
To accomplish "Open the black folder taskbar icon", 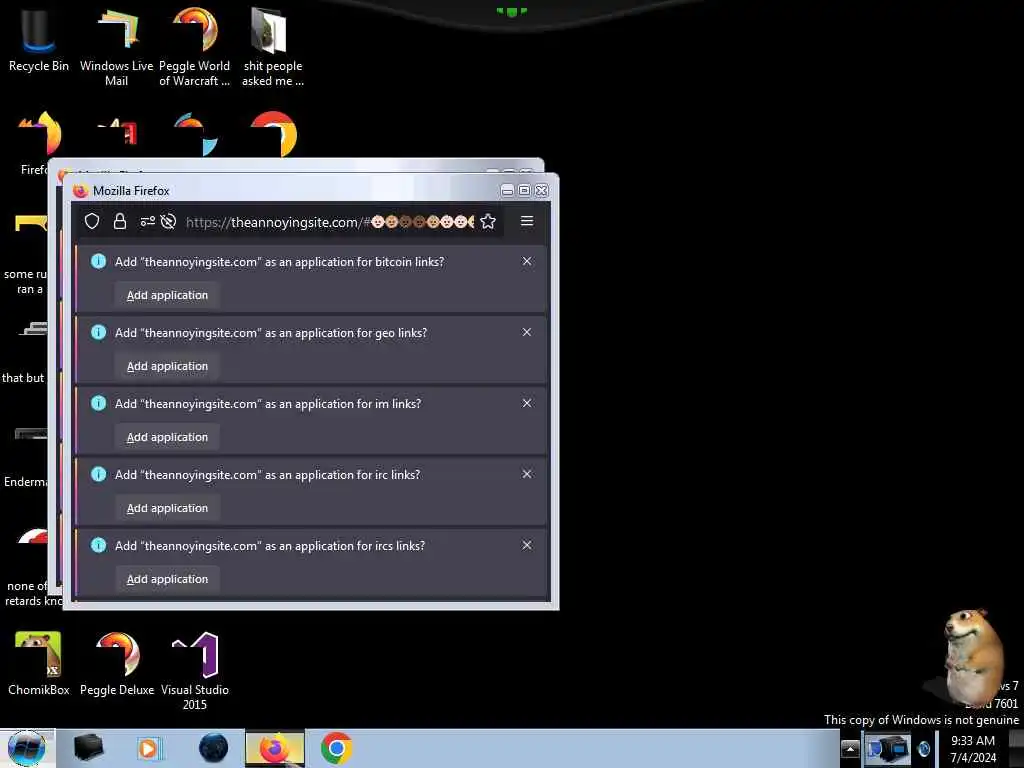I will [x=89, y=748].
